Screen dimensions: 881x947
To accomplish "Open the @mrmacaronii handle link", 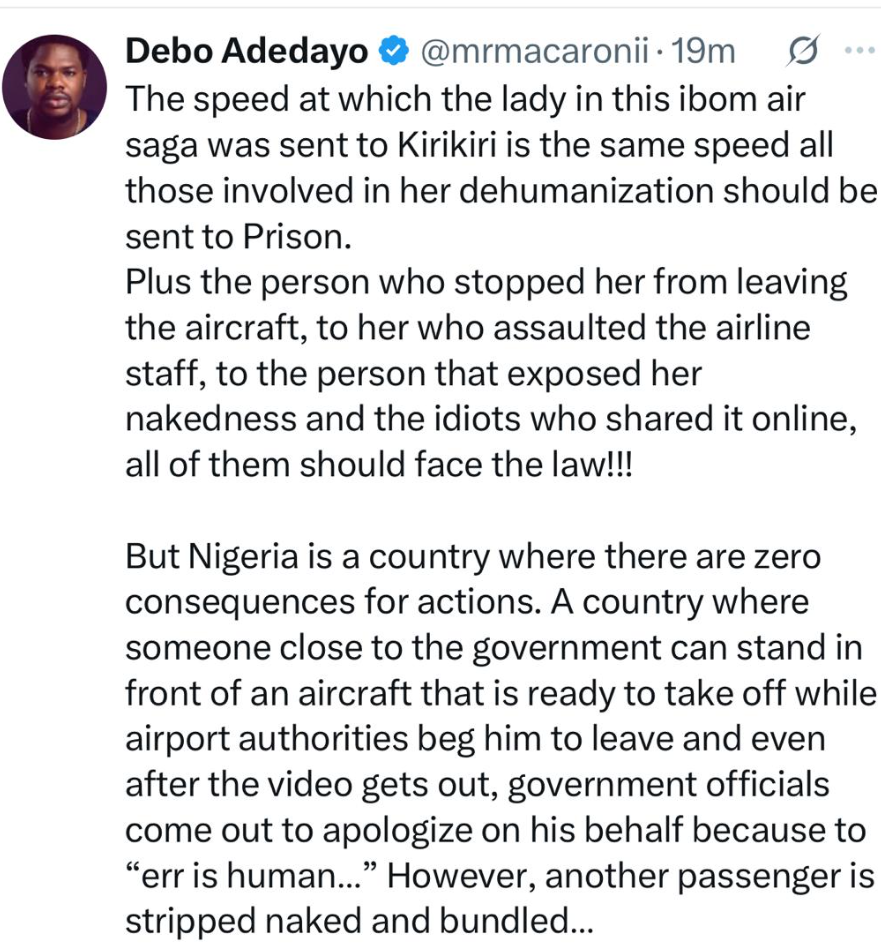I will click(x=538, y=50).
